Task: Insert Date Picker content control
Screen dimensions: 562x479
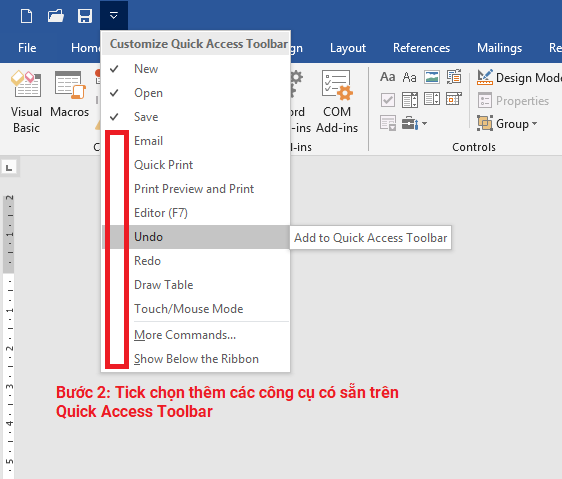Action: click(x=454, y=99)
